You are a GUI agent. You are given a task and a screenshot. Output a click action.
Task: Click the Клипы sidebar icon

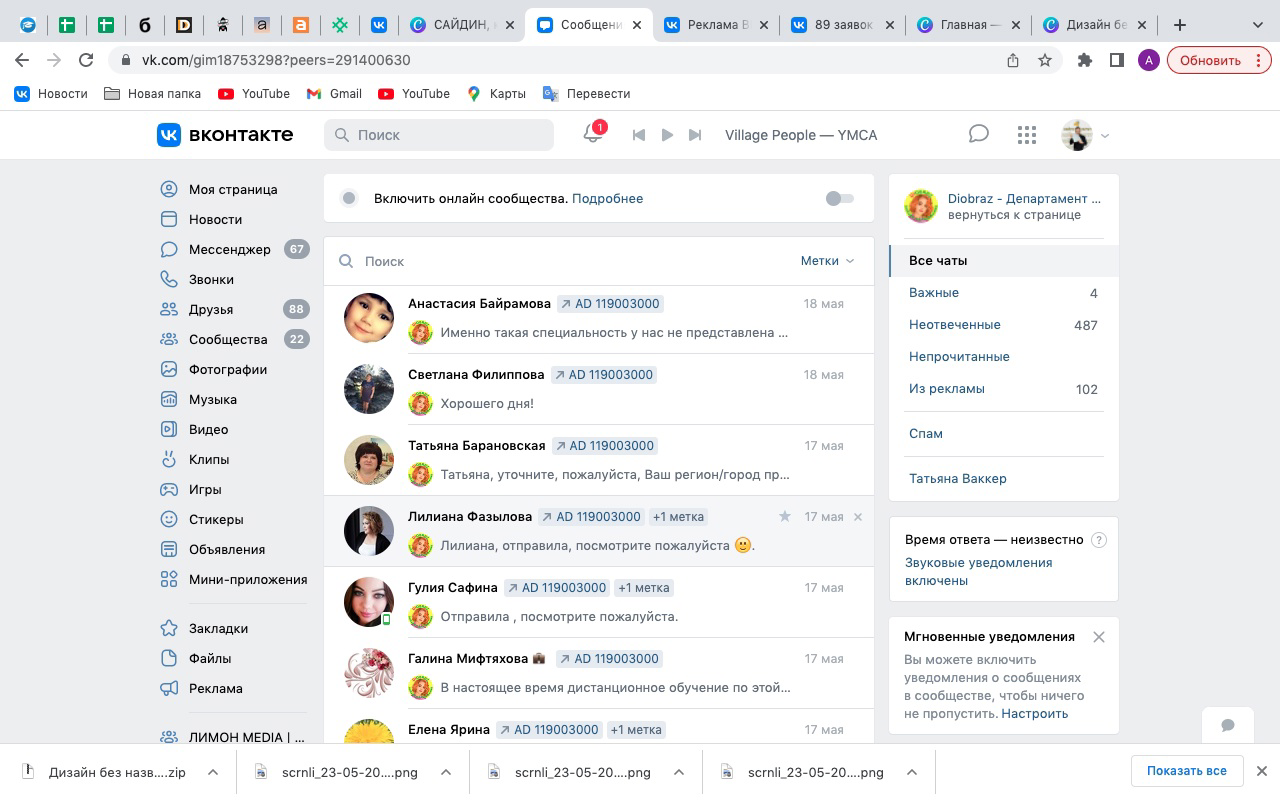coord(169,459)
